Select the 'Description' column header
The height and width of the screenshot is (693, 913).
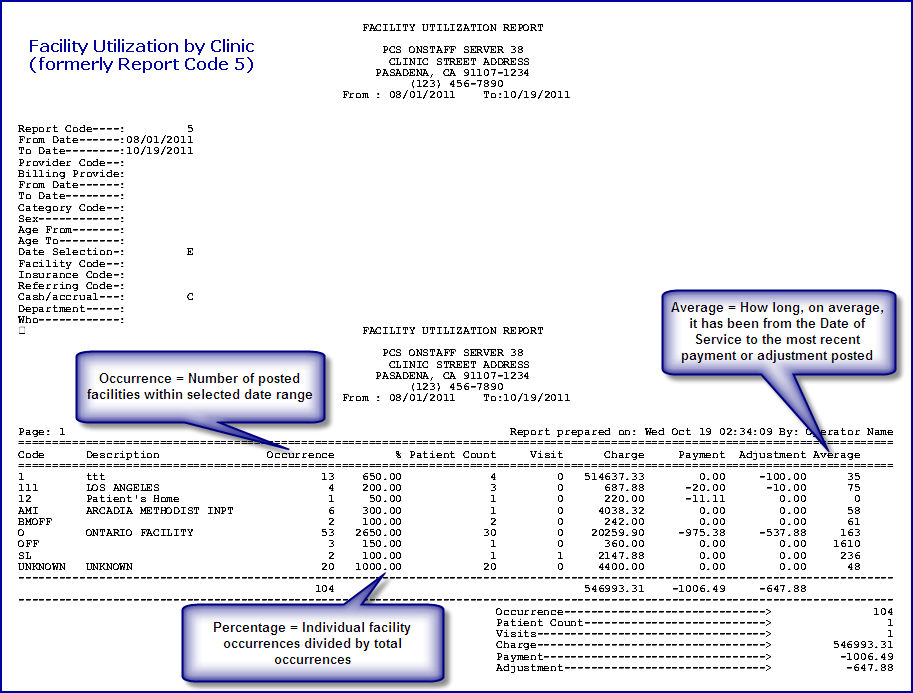[123, 455]
